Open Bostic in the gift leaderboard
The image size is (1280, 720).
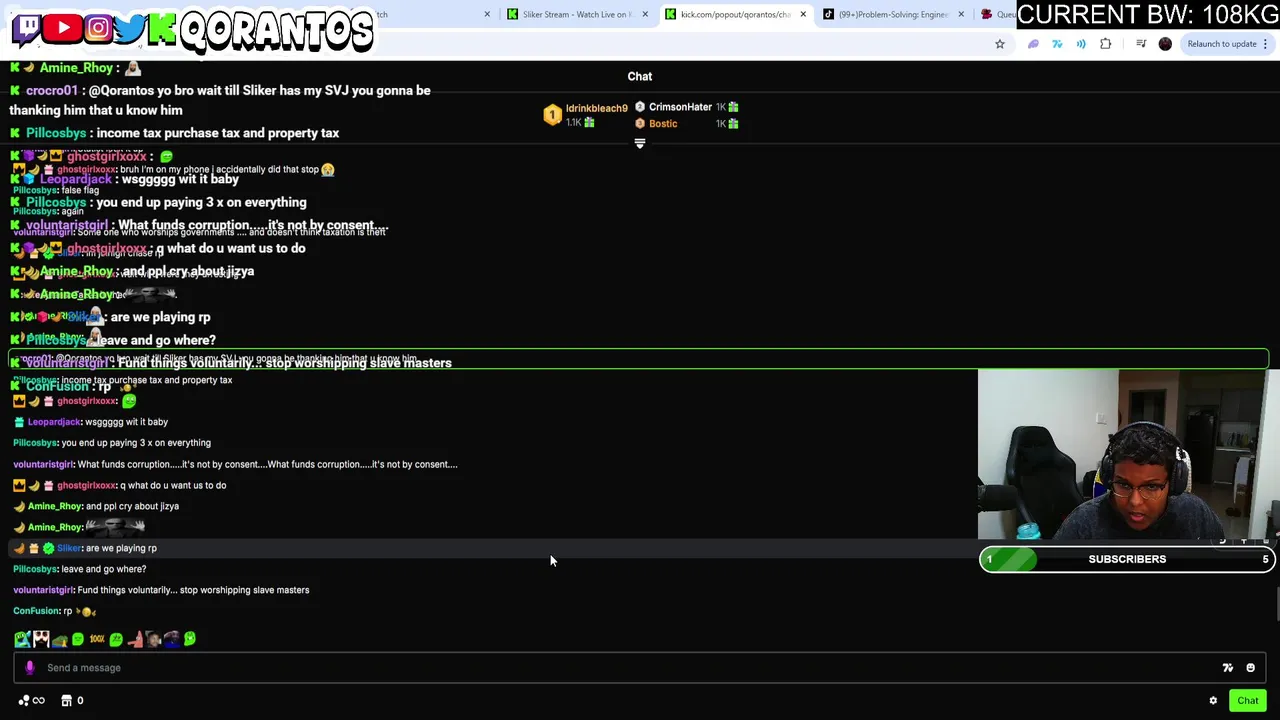663,124
